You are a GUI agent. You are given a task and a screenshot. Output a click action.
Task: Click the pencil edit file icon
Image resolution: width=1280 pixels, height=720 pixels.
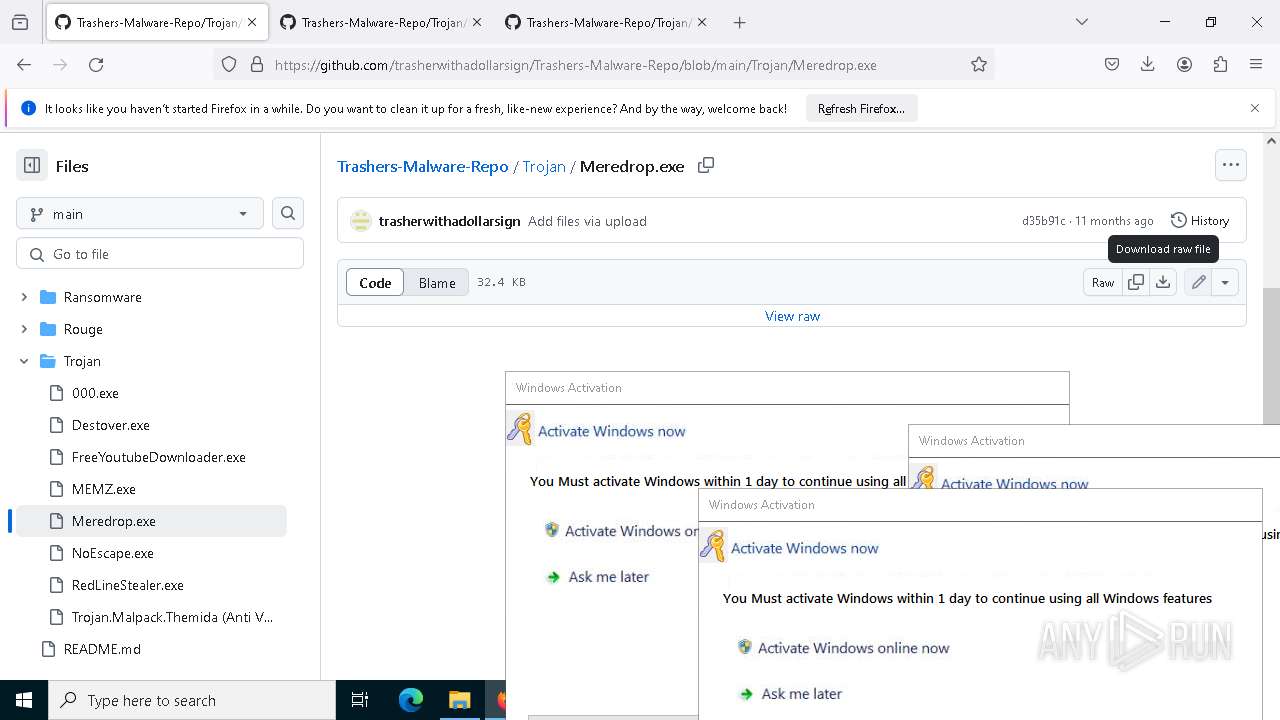pos(1198,283)
